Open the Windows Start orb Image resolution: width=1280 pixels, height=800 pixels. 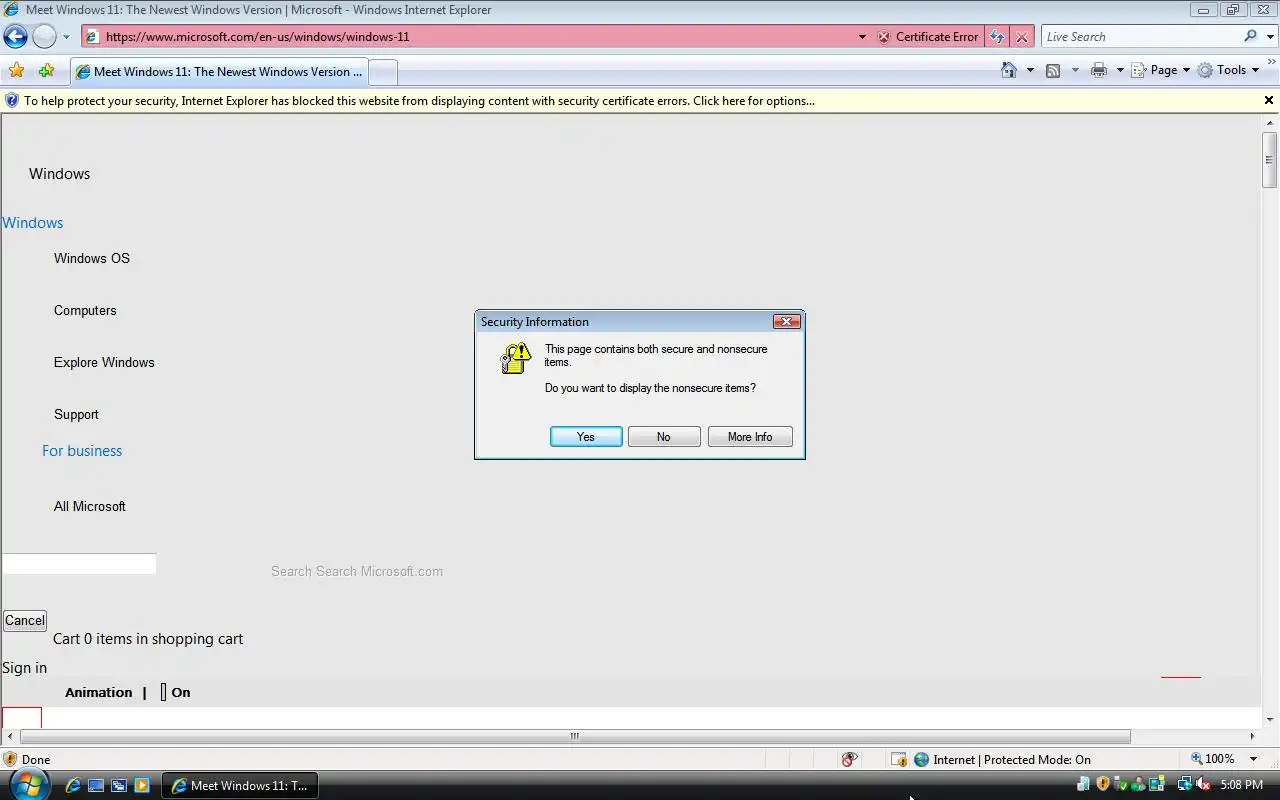tap(28, 785)
